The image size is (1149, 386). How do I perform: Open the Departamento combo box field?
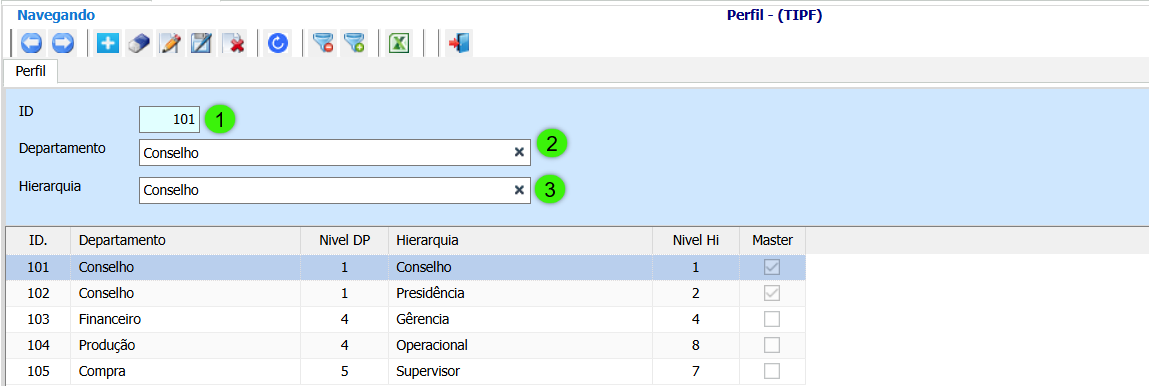click(x=335, y=152)
